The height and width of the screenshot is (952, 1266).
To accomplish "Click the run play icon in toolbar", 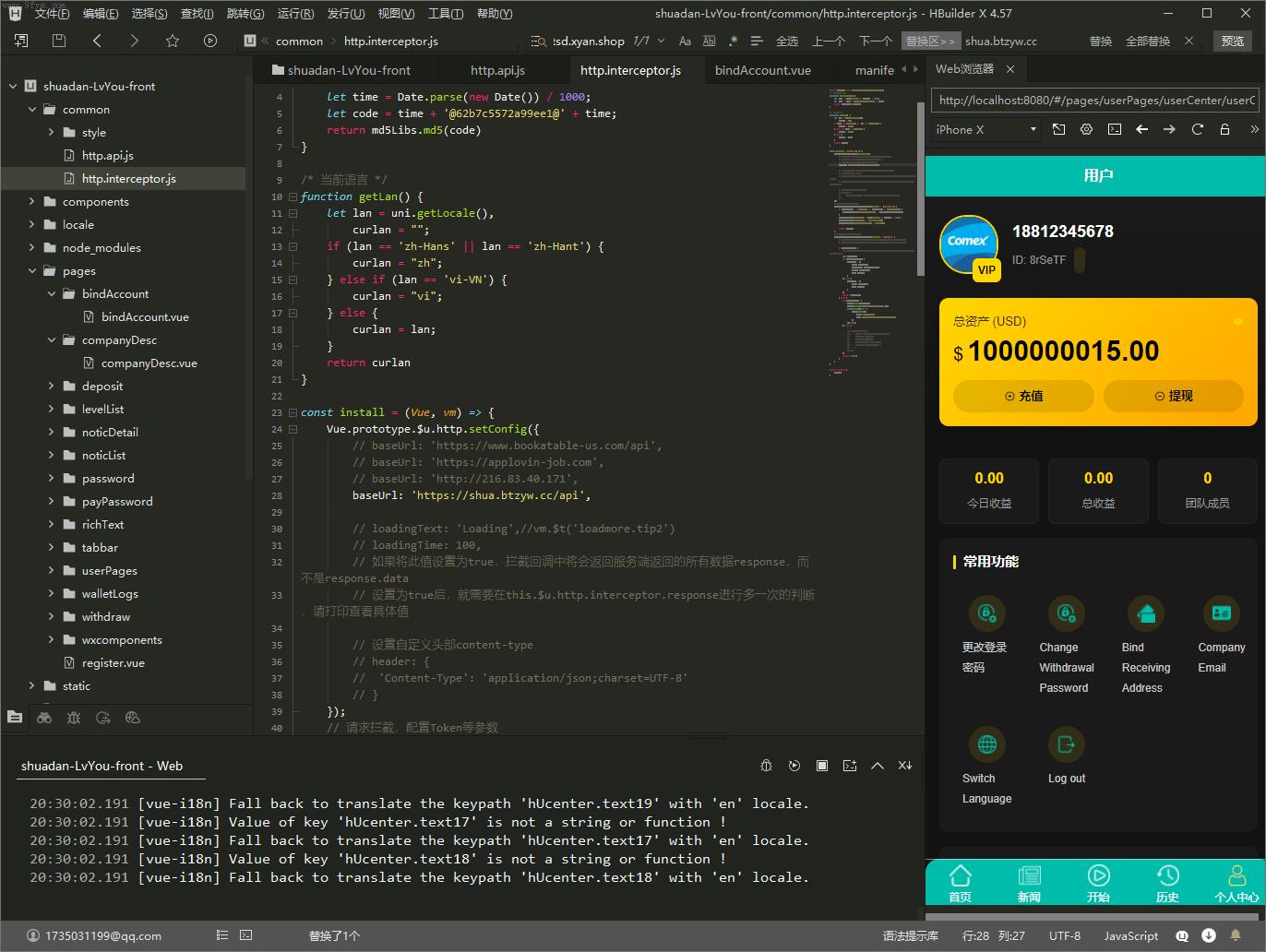I will pyautogui.click(x=210, y=41).
